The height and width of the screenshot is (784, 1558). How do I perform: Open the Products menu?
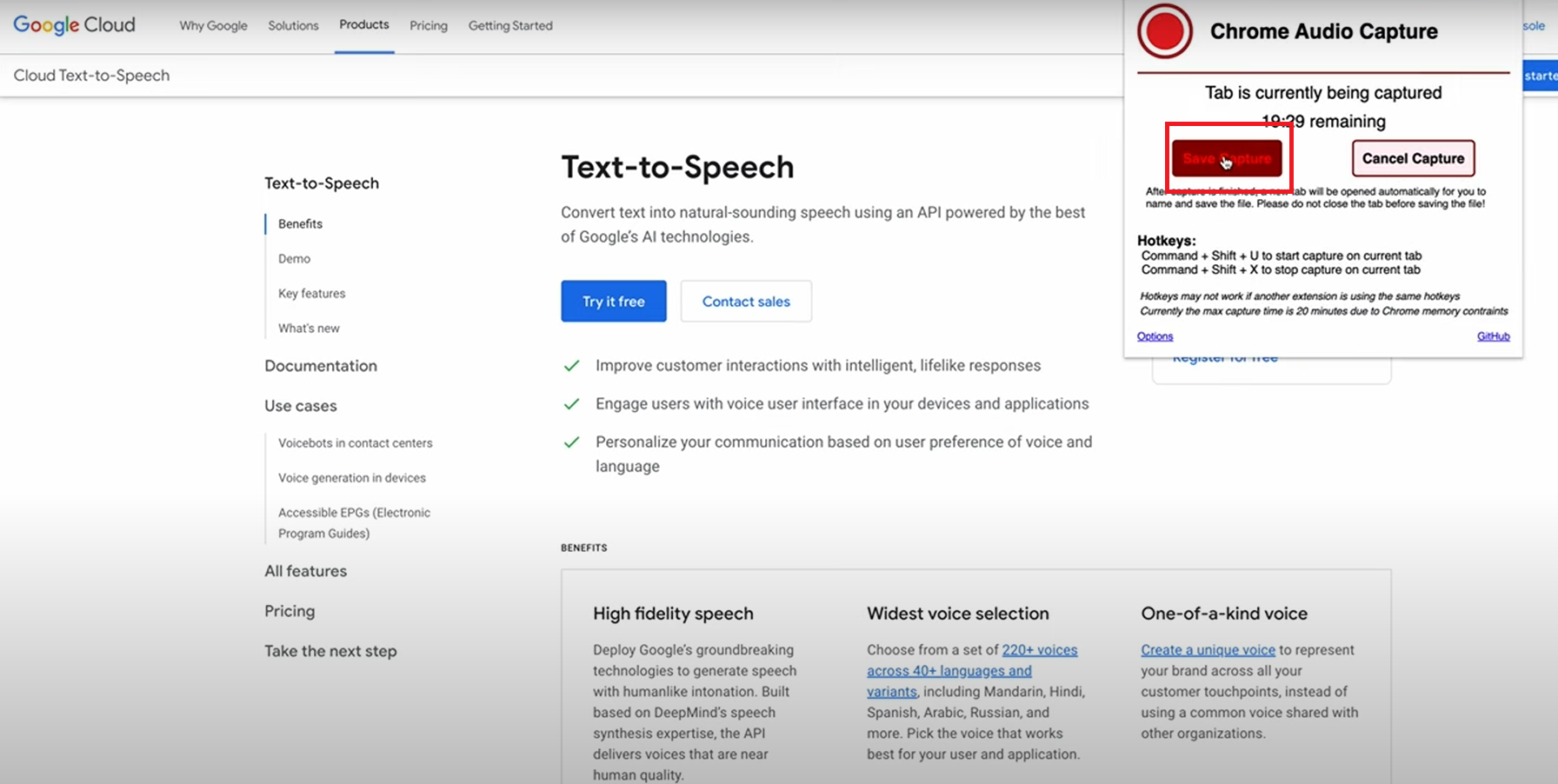click(x=364, y=25)
